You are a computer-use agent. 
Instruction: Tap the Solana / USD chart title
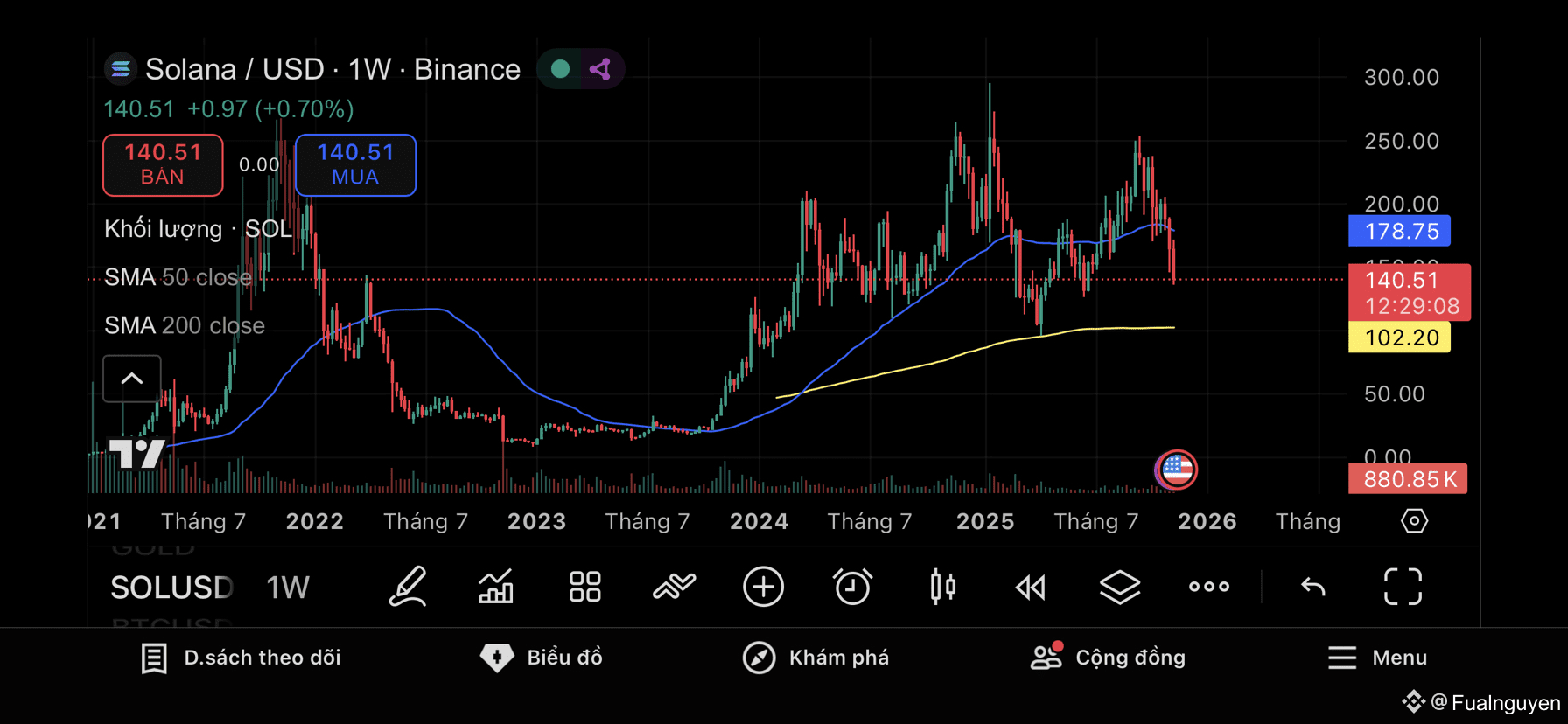pos(332,69)
